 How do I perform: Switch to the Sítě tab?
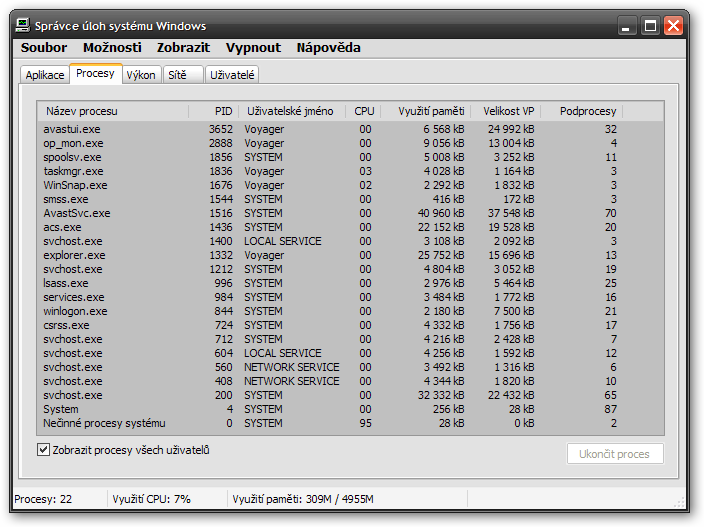[x=183, y=75]
